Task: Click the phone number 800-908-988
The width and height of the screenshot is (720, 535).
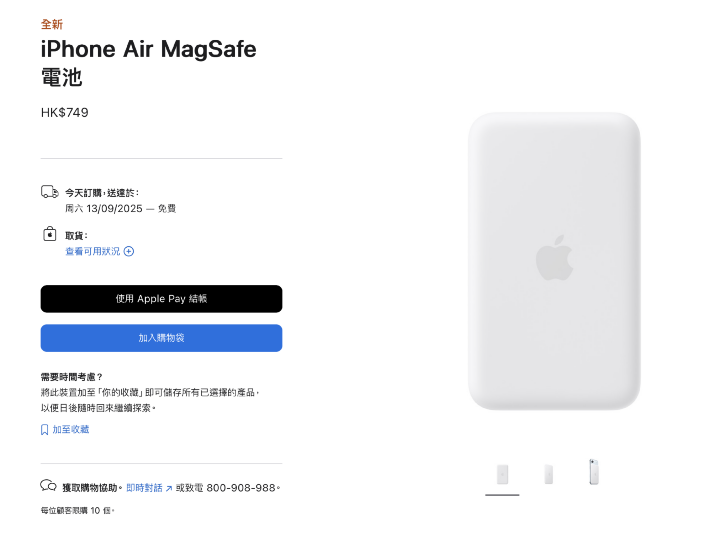Action: [x=241, y=488]
